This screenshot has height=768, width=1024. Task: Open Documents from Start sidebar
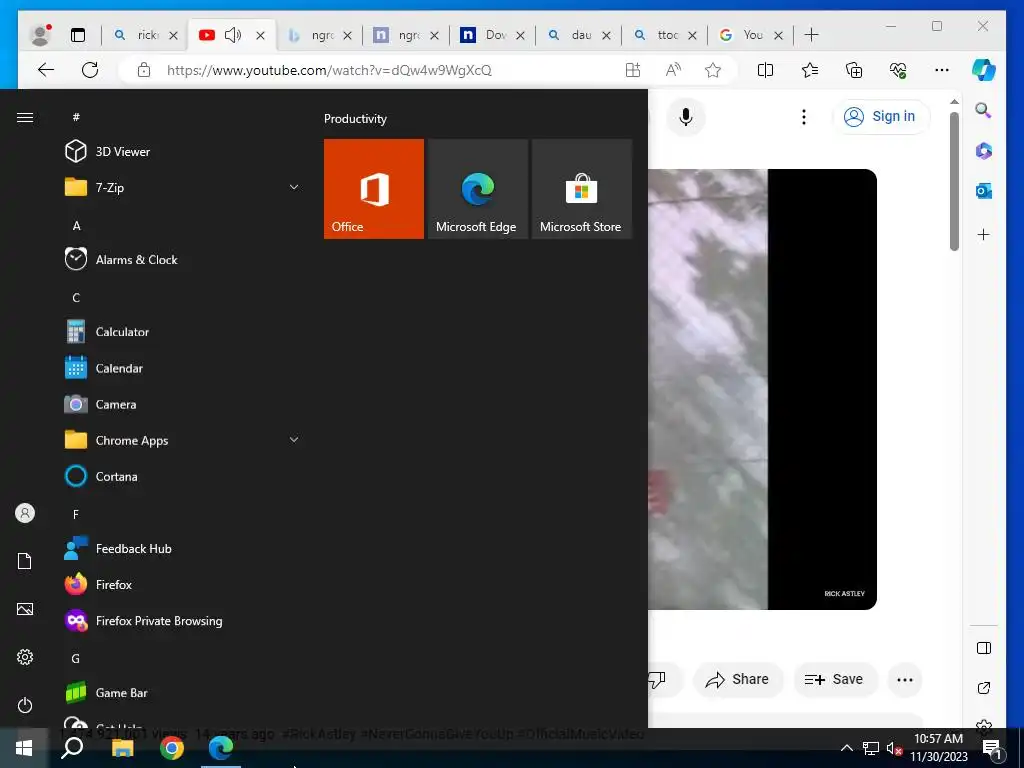(25, 561)
